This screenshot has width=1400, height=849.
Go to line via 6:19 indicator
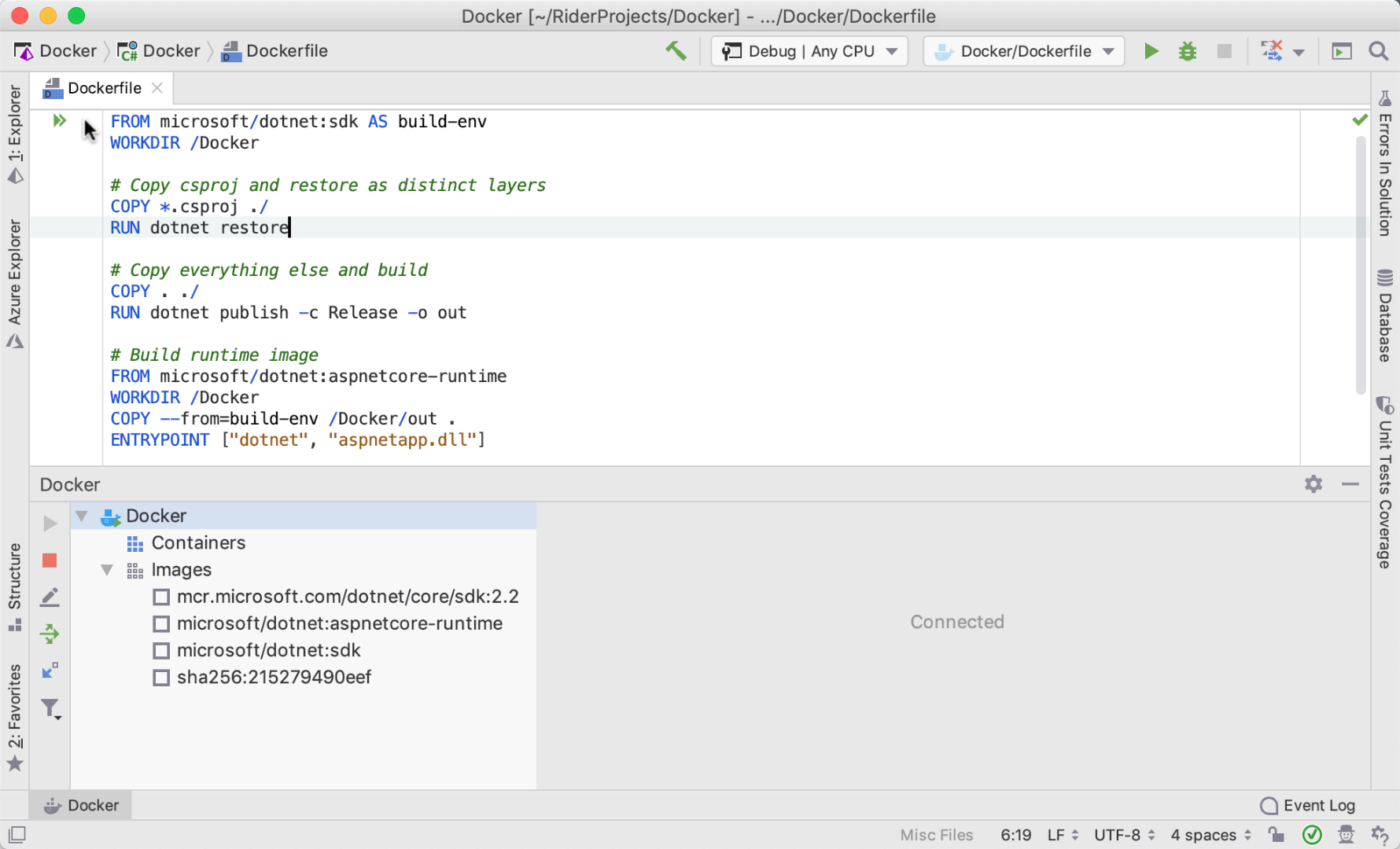pos(1015,835)
